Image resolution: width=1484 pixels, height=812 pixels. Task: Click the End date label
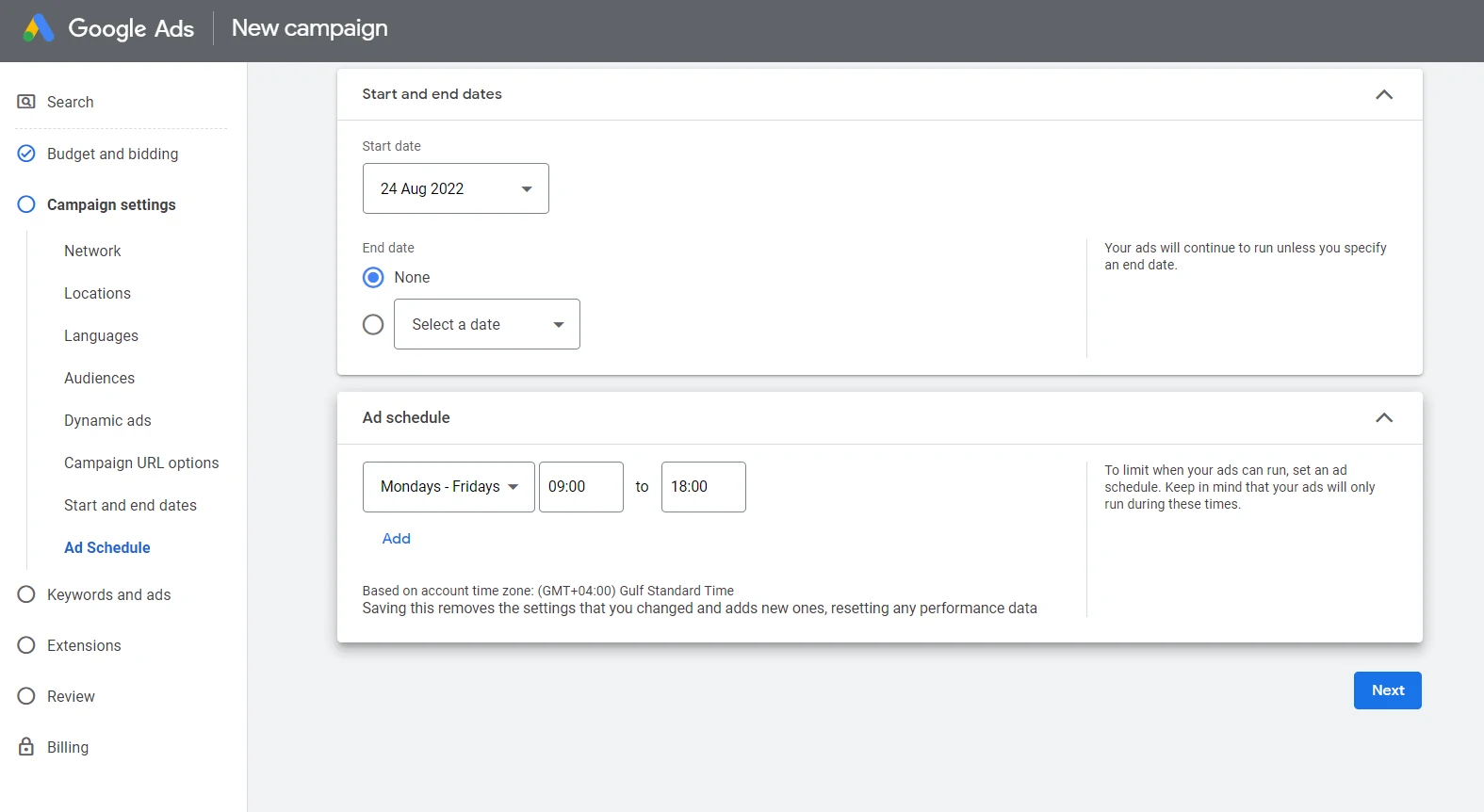coord(388,248)
